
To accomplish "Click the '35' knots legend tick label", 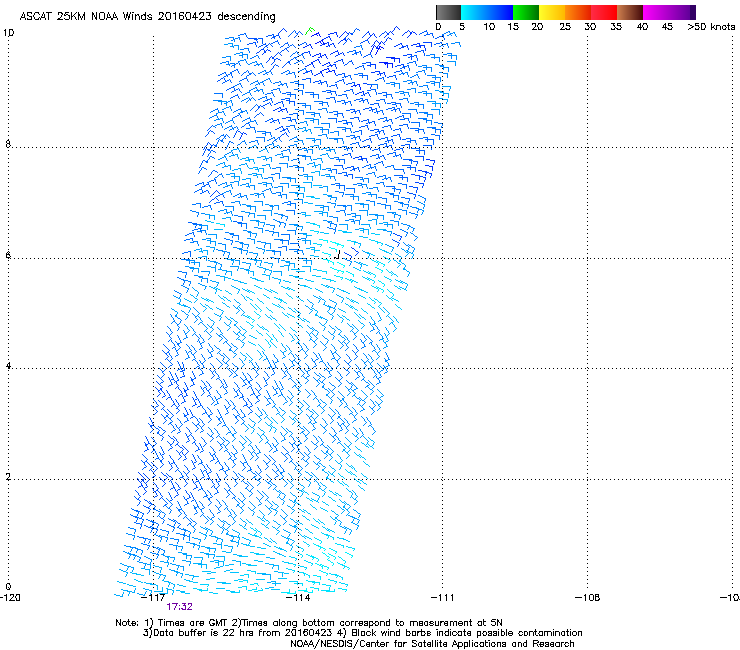I will coord(616,27).
